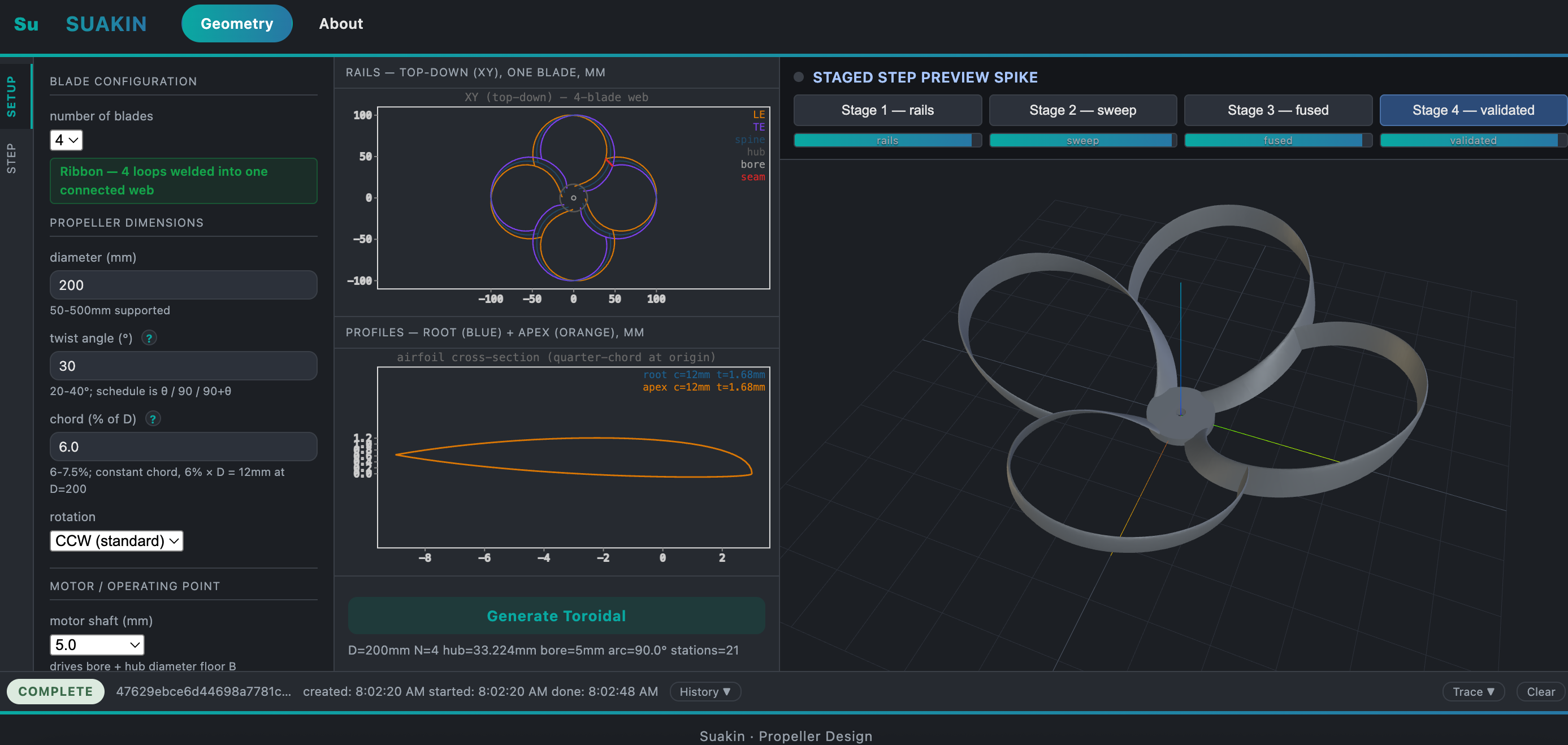Expand the History menu

pyautogui.click(x=705, y=691)
